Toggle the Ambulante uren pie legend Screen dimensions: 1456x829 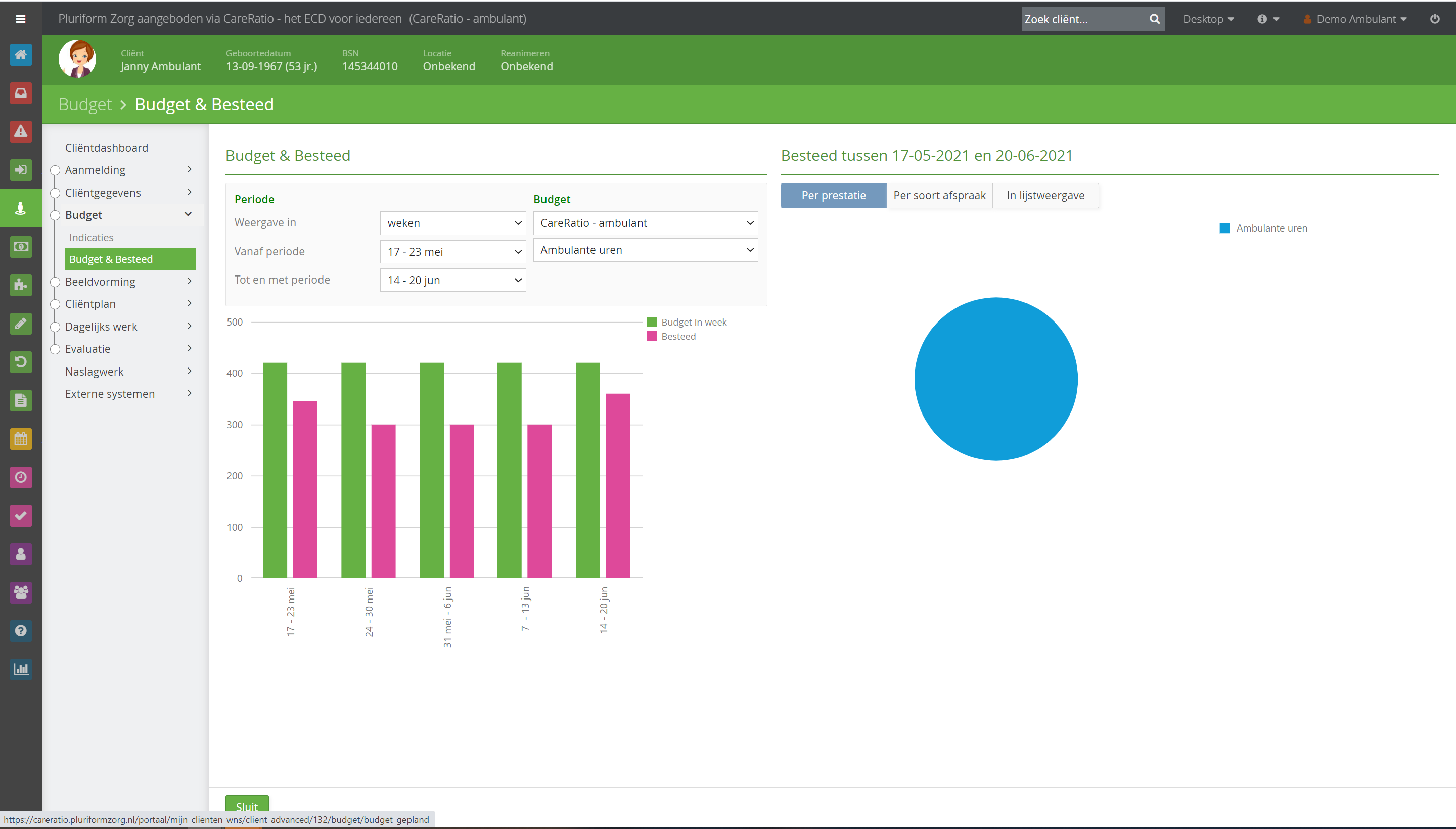(x=1263, y=228)
